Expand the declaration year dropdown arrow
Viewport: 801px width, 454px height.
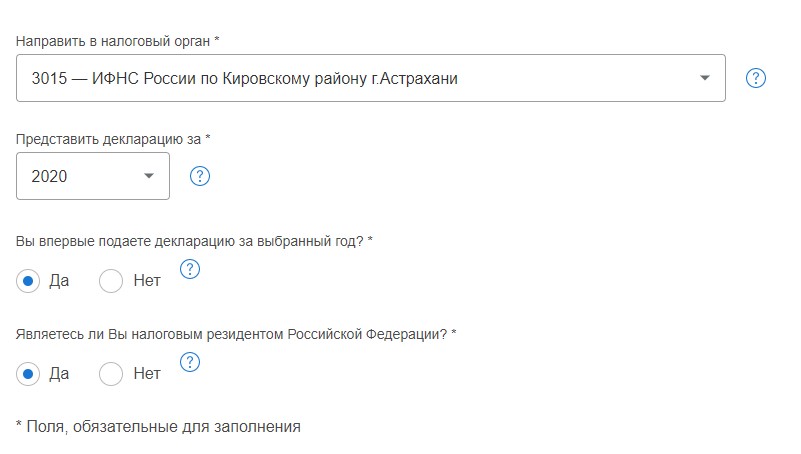tap(149, 176)
